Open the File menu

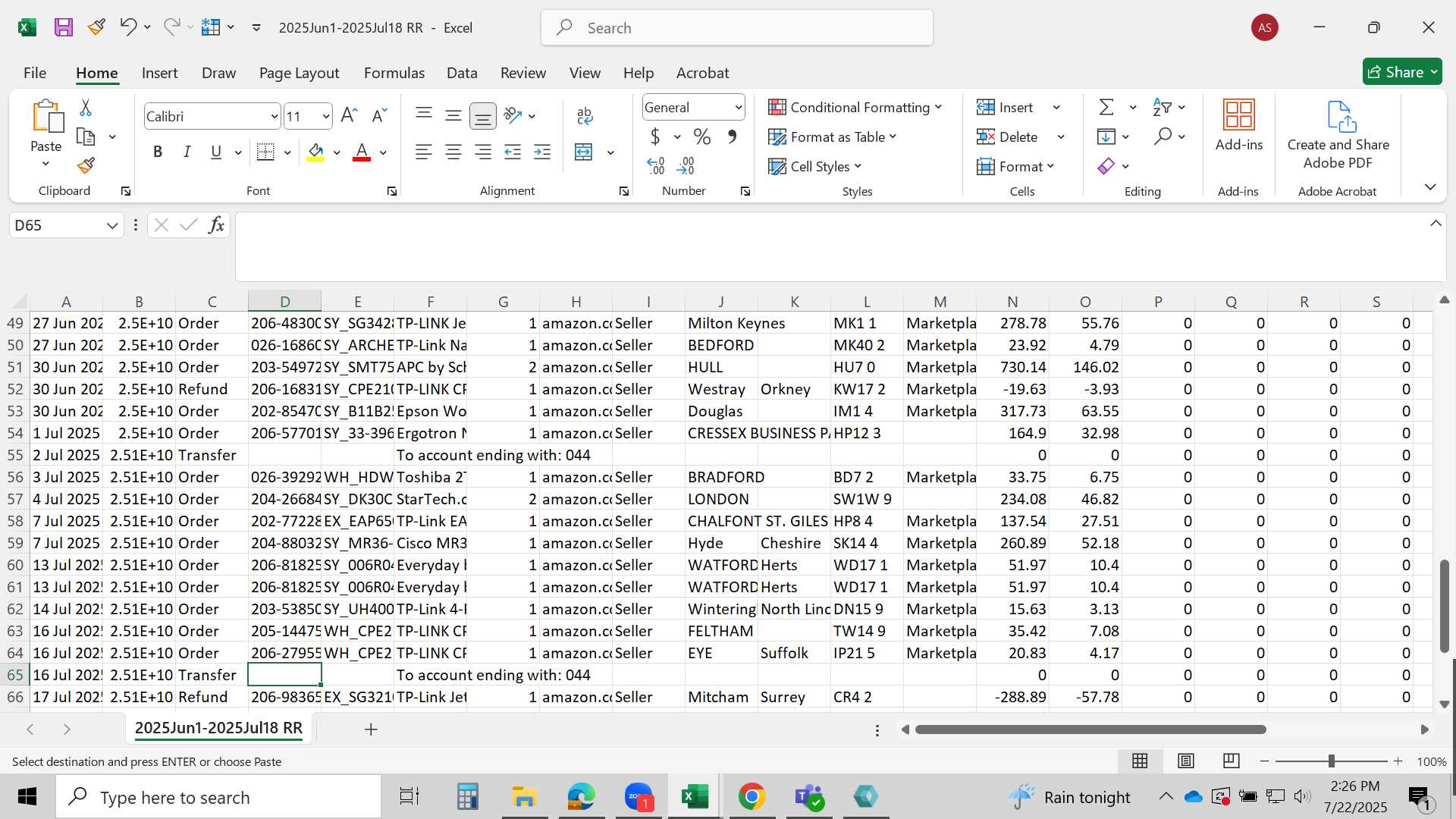tap(35, 73)
